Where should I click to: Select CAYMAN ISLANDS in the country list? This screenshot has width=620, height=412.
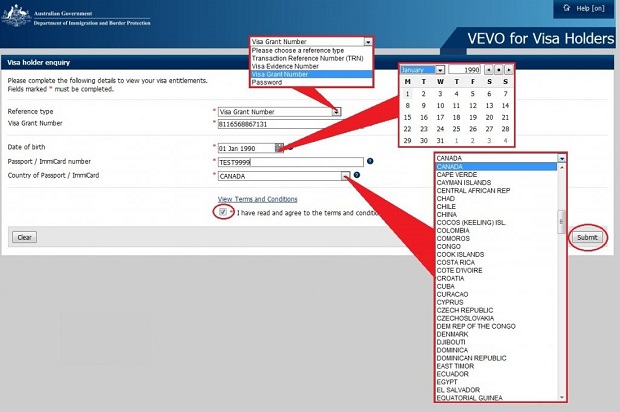[x=497, y=182]
